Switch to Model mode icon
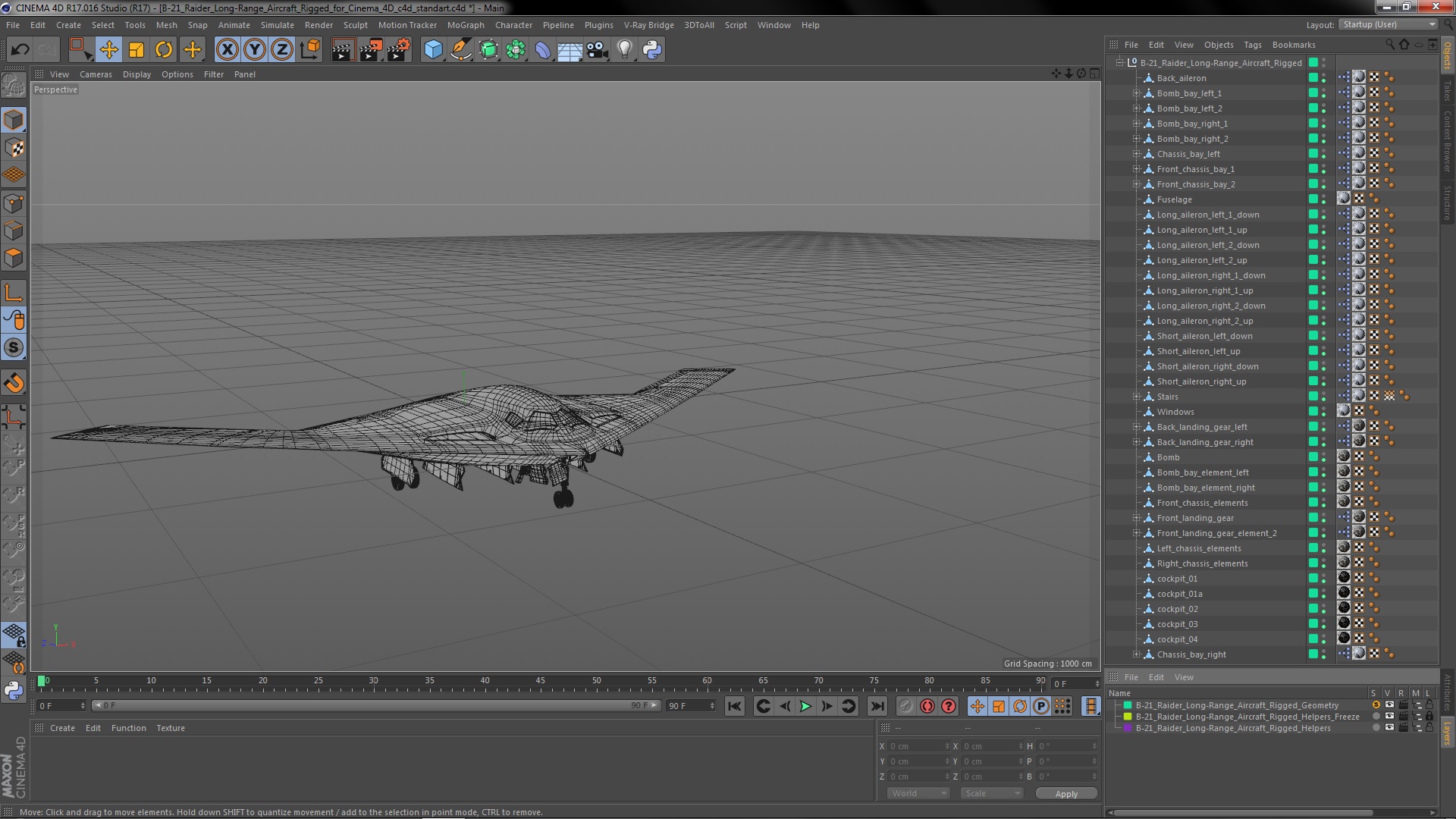 (x=14, y=120)
